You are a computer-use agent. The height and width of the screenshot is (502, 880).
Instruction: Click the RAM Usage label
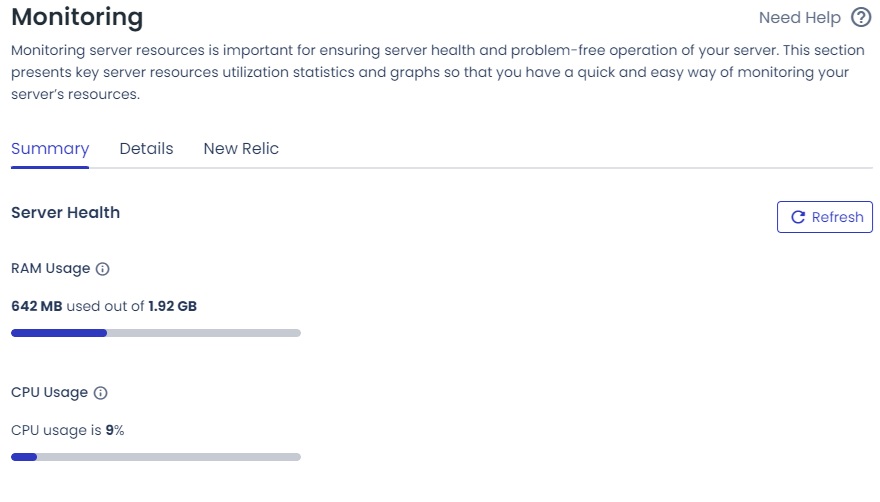(51, 269)
